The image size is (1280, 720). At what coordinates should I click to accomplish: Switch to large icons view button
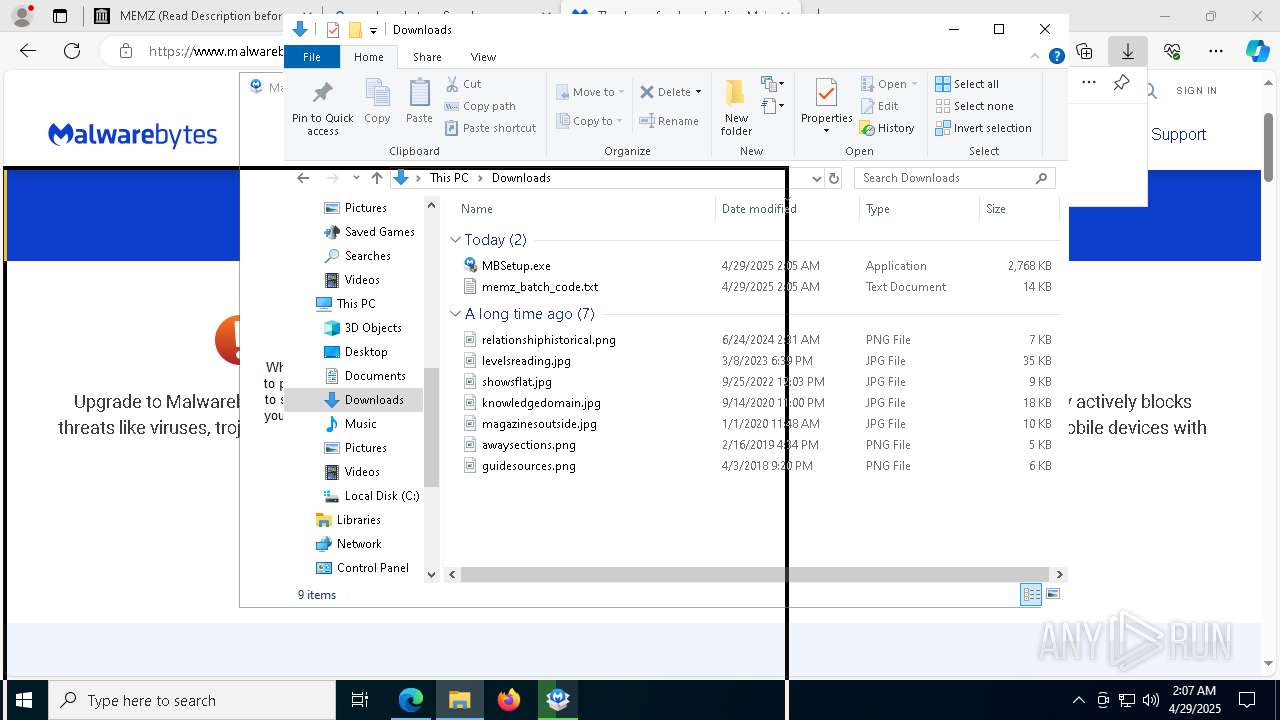click(x=1052, y=594)
